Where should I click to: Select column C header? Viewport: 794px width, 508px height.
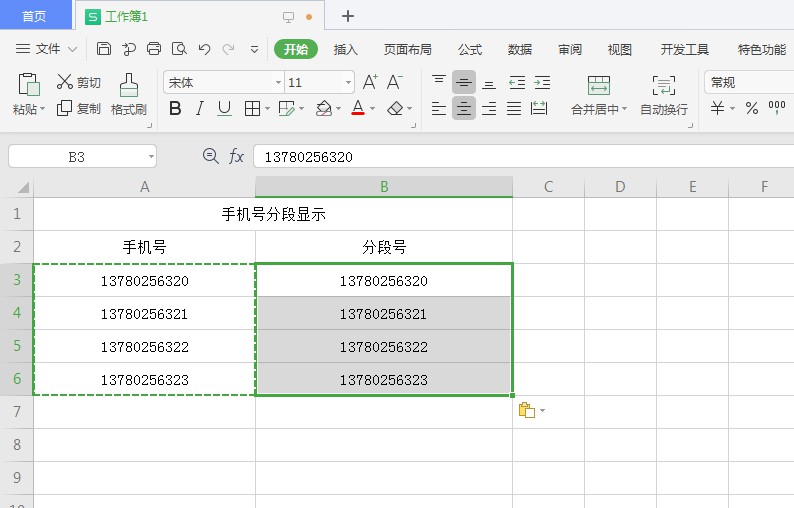[548, 187]
